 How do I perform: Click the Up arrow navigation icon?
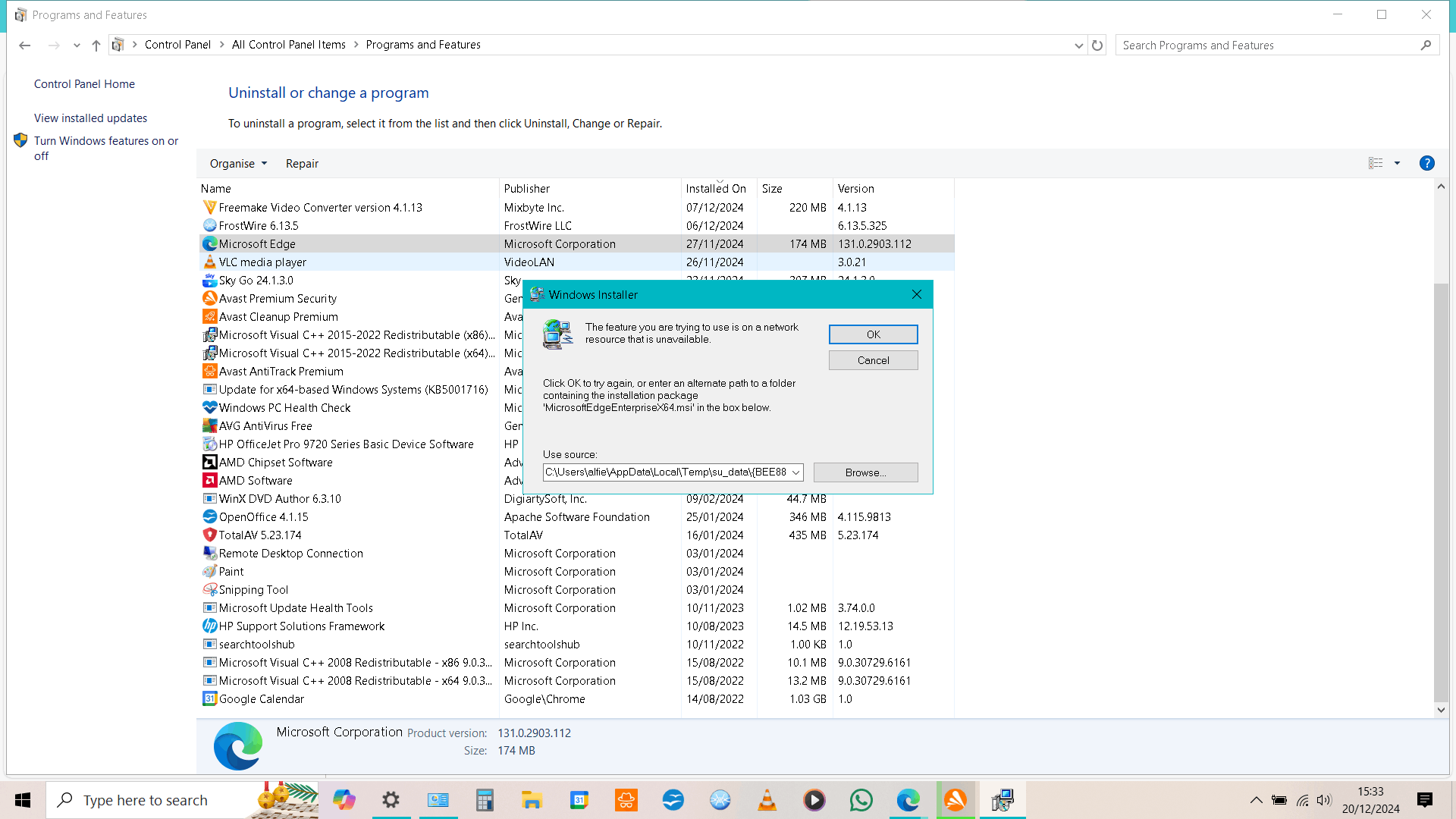(x=96, y=45)
